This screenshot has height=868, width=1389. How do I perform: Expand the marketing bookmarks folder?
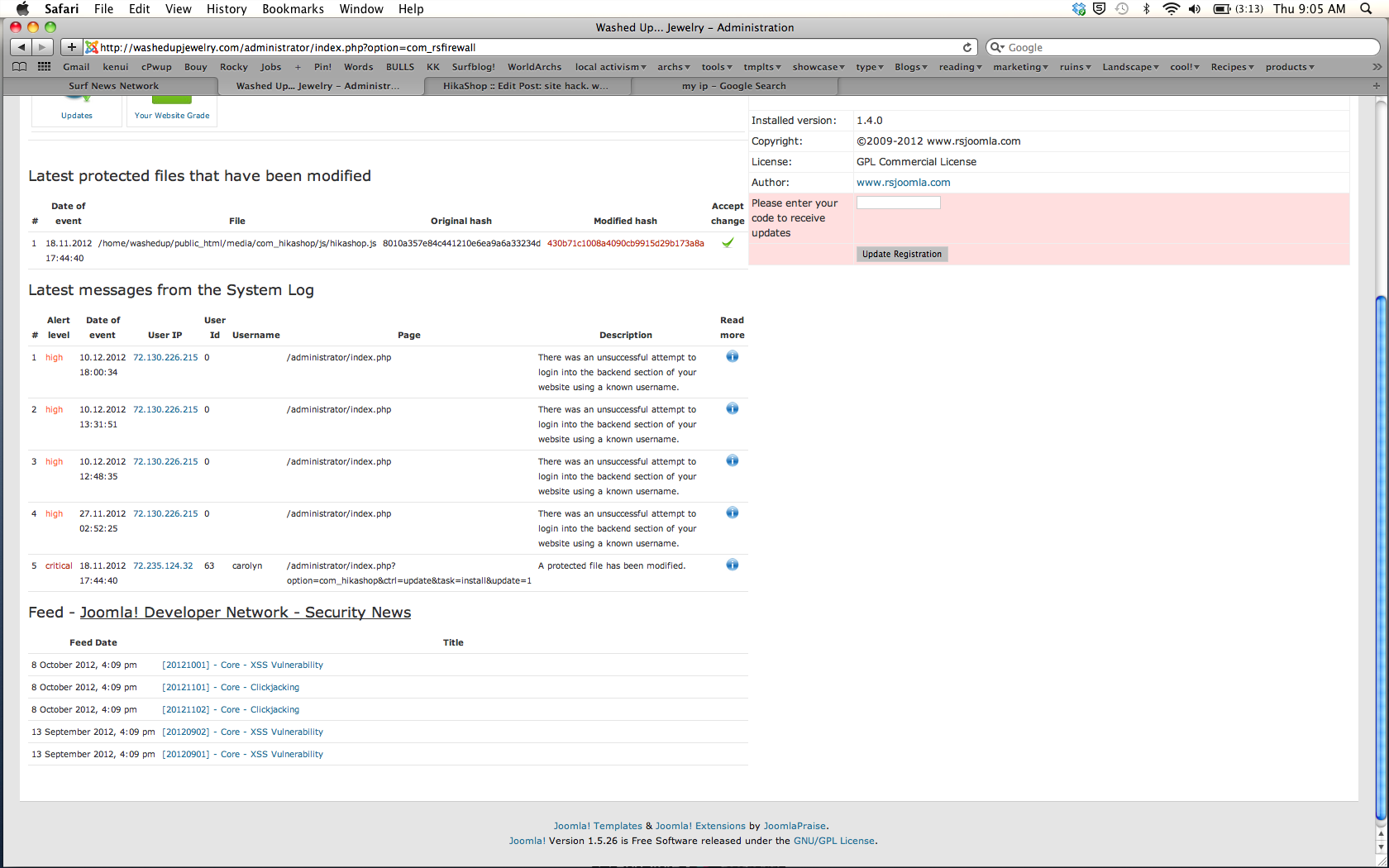point(1020,67)
